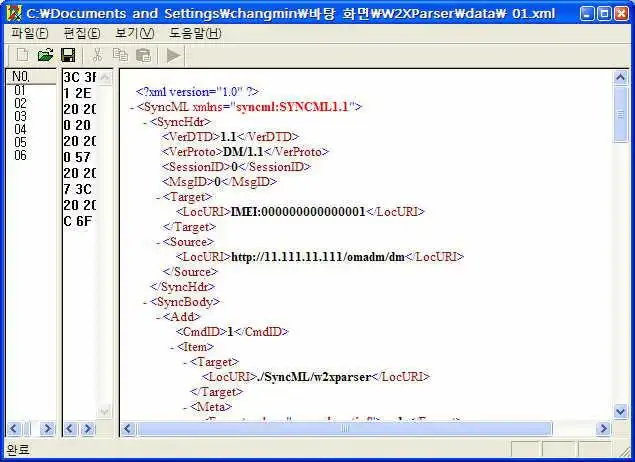Click the http://11.111.11.111/omadm/dm URL text

pyautogui.click(x=318, y=257)
